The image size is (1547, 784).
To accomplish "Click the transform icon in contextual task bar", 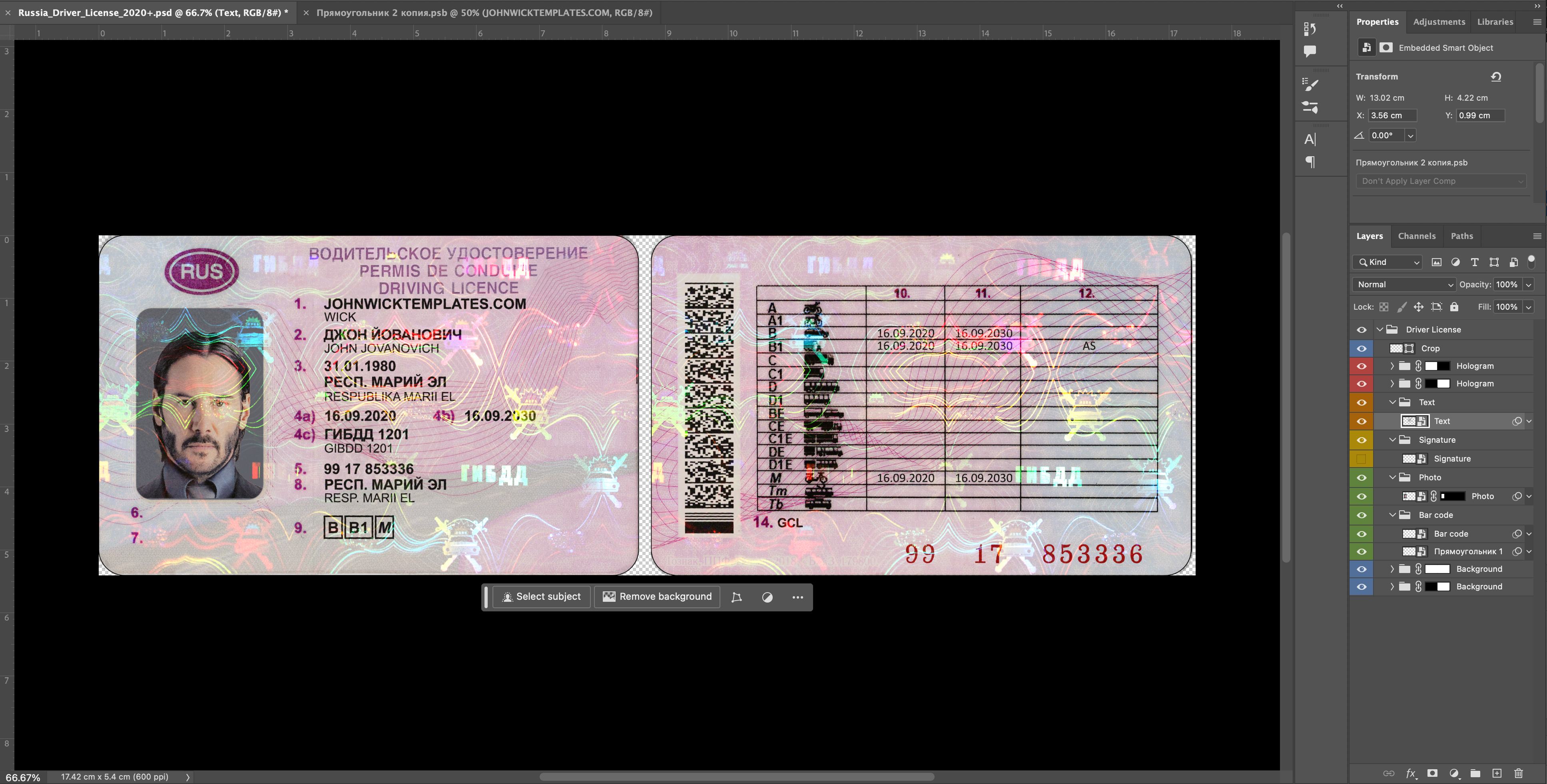I will point(736,597).
